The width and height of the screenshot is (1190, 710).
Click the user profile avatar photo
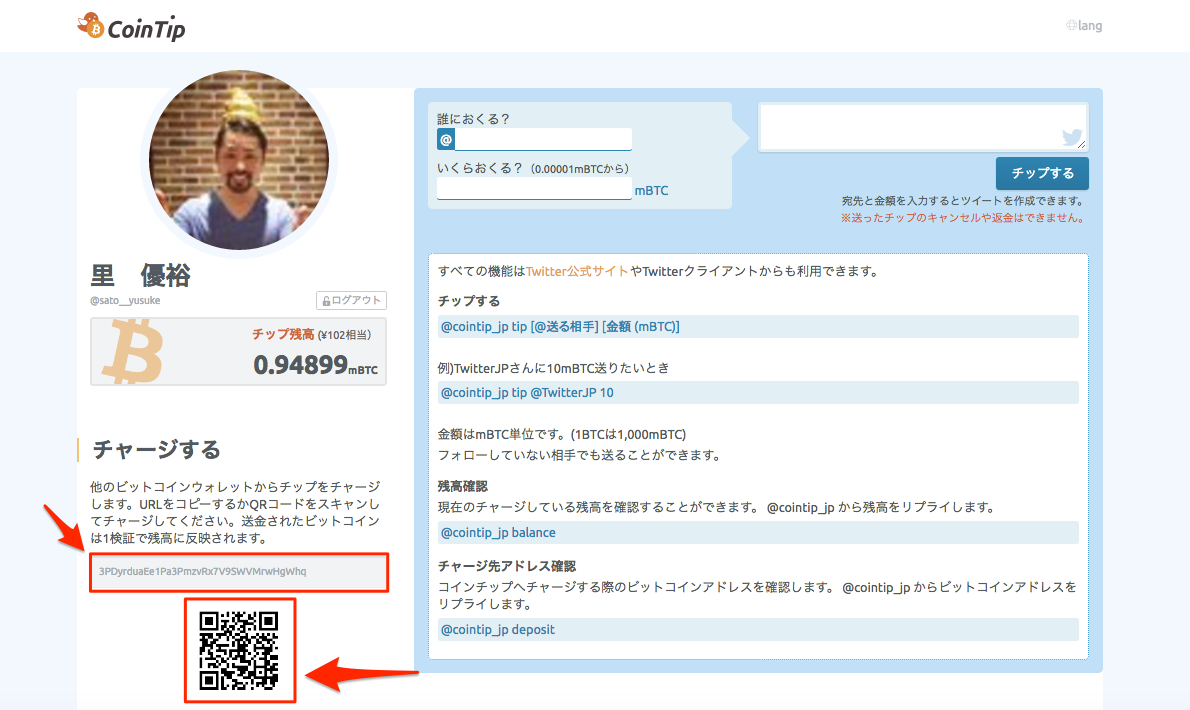pyautogui.click(x=239, y=160)
